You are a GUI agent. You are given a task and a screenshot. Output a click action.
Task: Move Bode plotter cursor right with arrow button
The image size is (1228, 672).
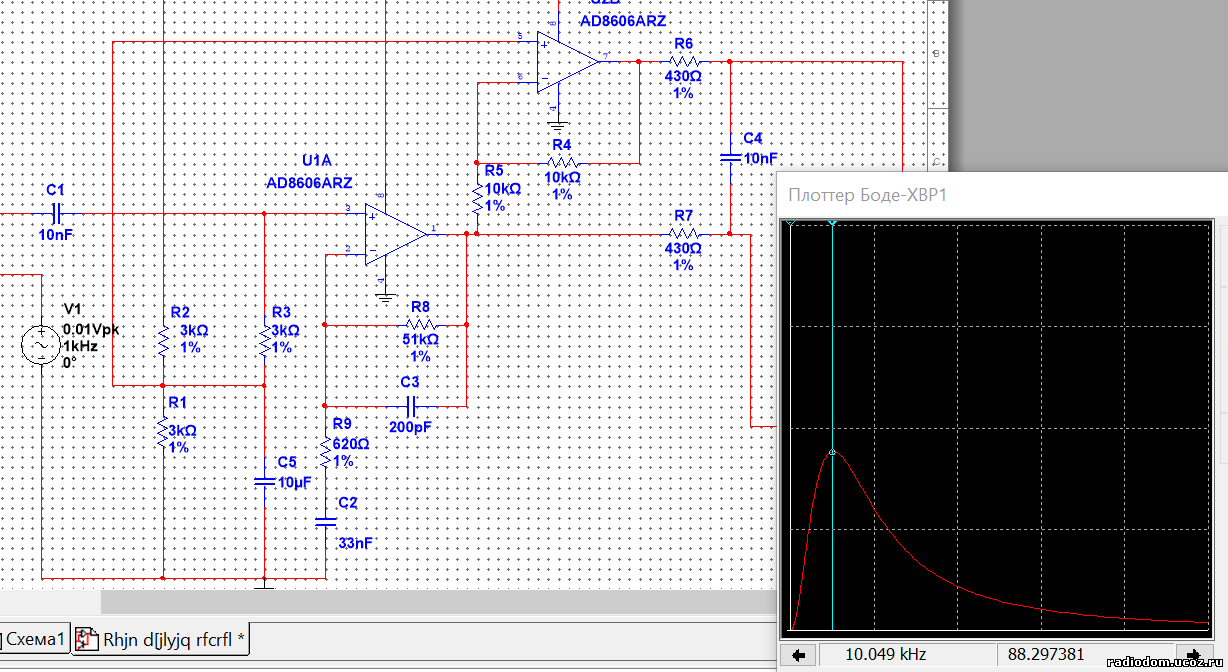1193,655
